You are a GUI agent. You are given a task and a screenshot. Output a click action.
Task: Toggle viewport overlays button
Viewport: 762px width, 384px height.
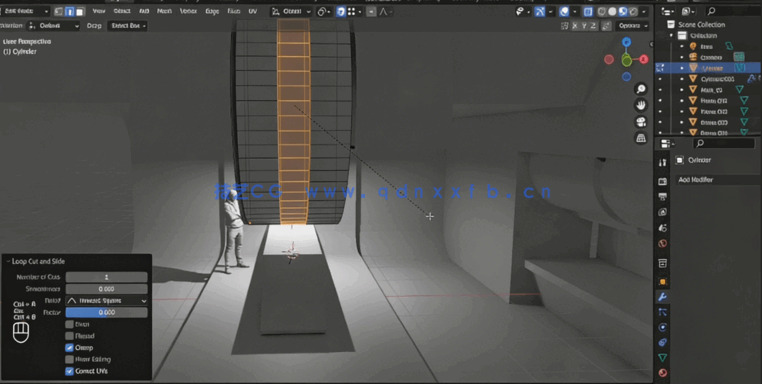564,11
